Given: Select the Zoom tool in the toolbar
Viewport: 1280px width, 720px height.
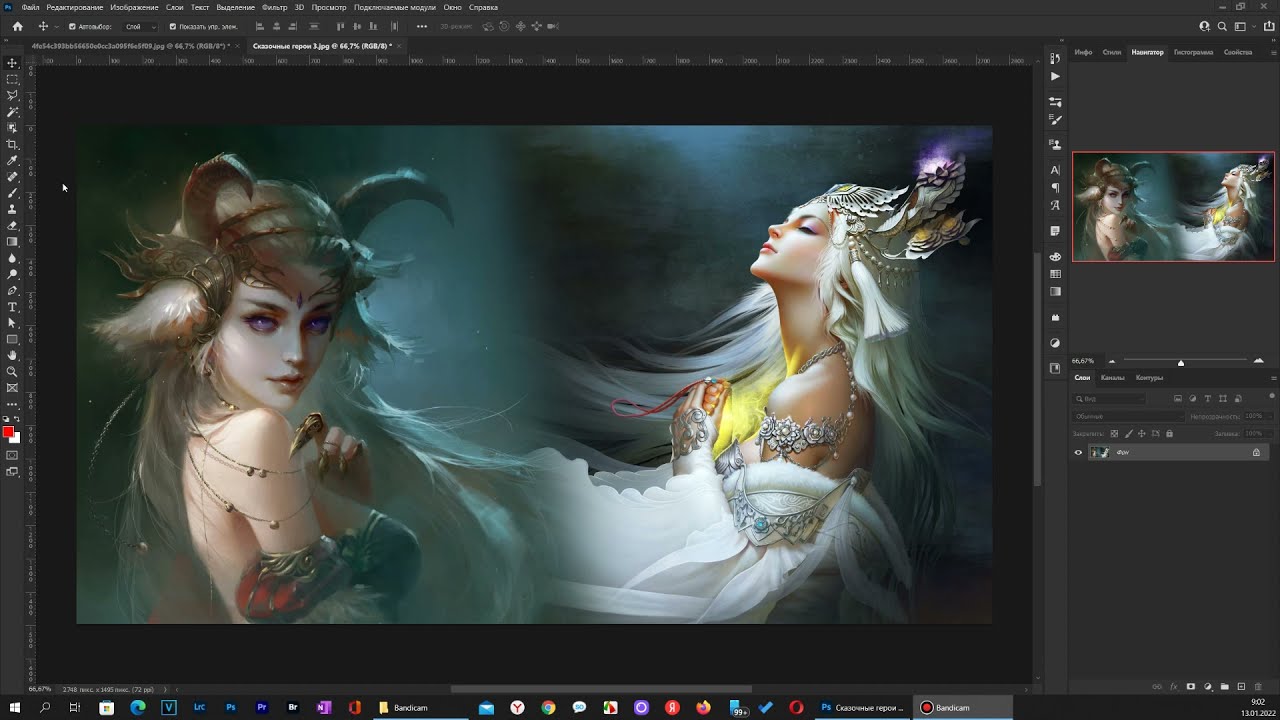Looking at the screenshot, I should click(12, 372).
